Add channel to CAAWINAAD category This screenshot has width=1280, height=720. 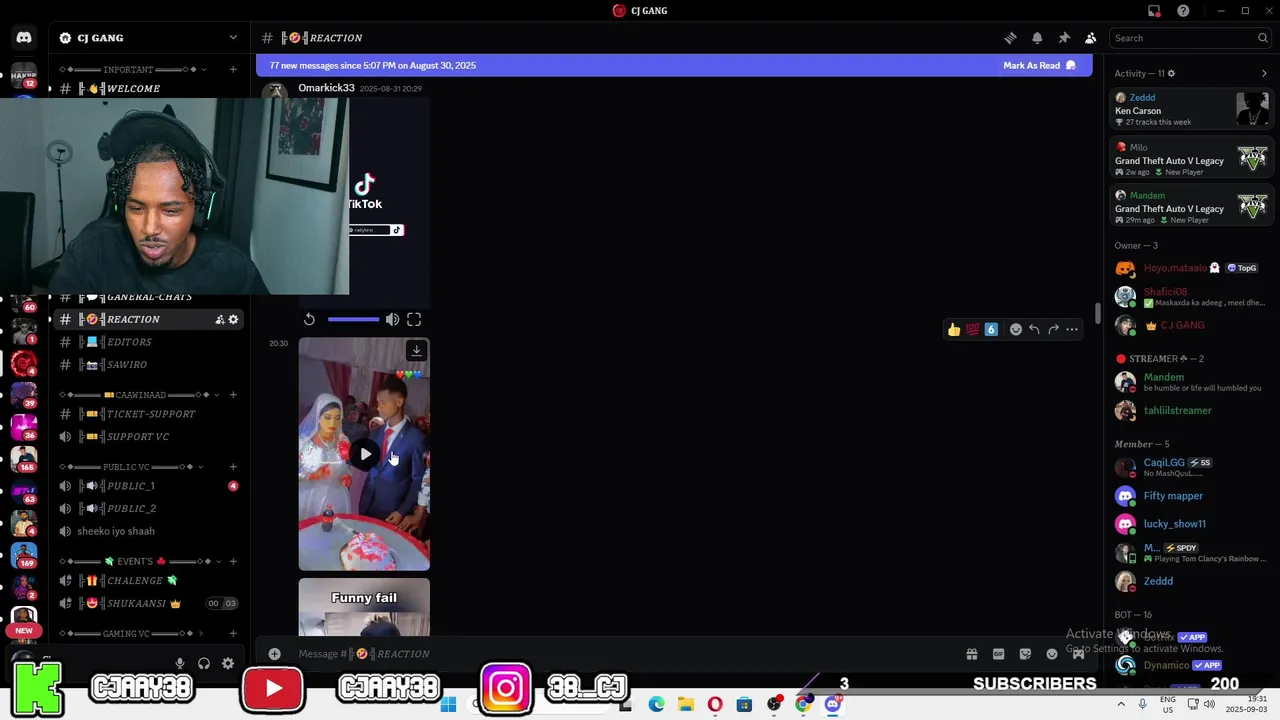[x=233, y=394]
